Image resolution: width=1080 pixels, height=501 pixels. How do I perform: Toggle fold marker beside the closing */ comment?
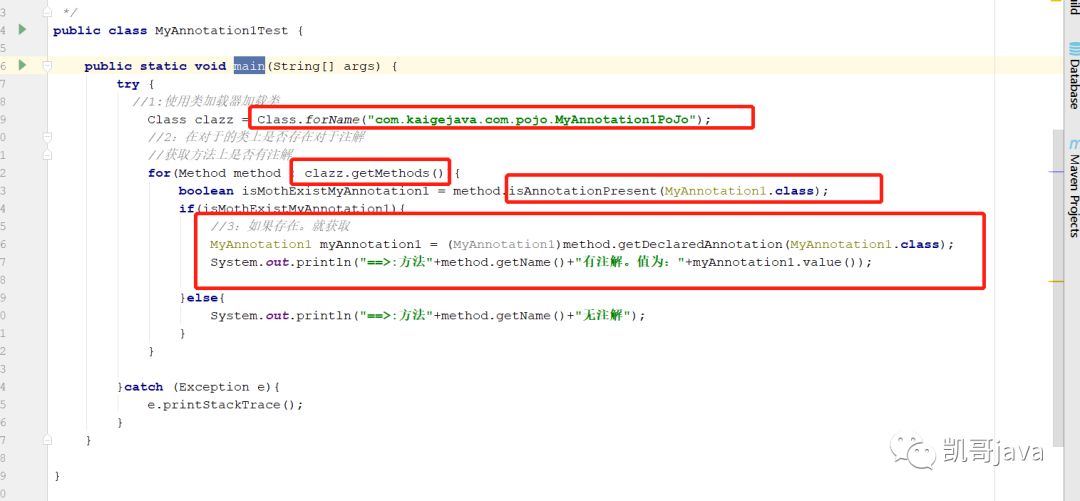tap(47, 12)
